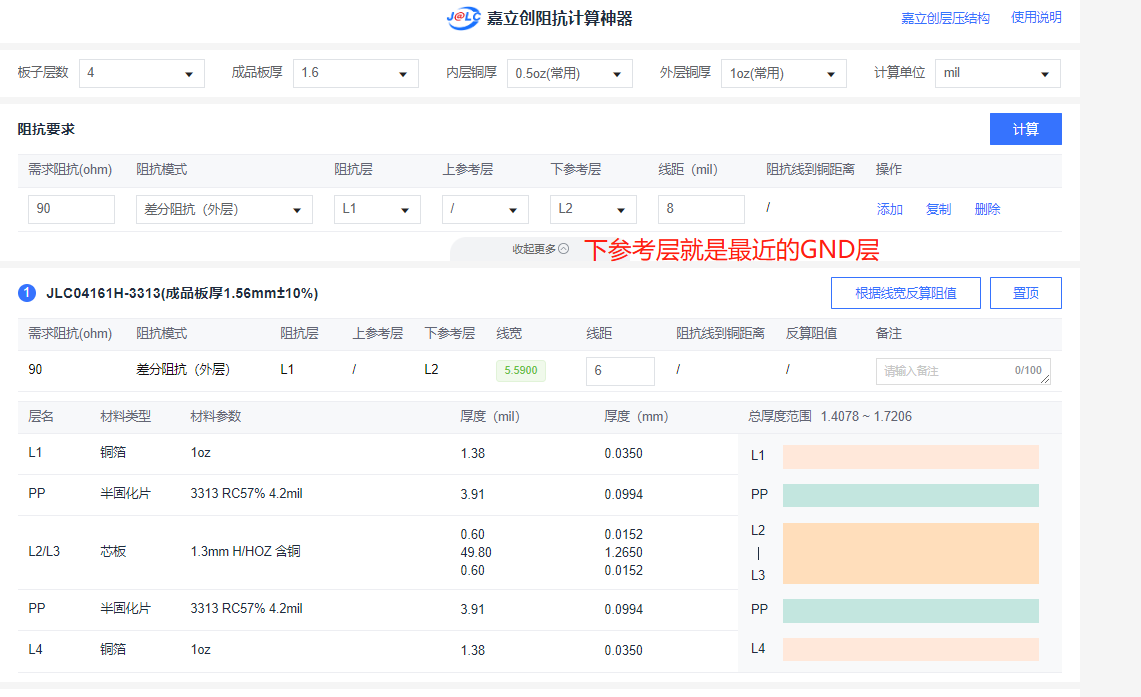Click the lower PP green layer bar
This screenshot has width=1141, height=697.
click(x=910, y=610)
